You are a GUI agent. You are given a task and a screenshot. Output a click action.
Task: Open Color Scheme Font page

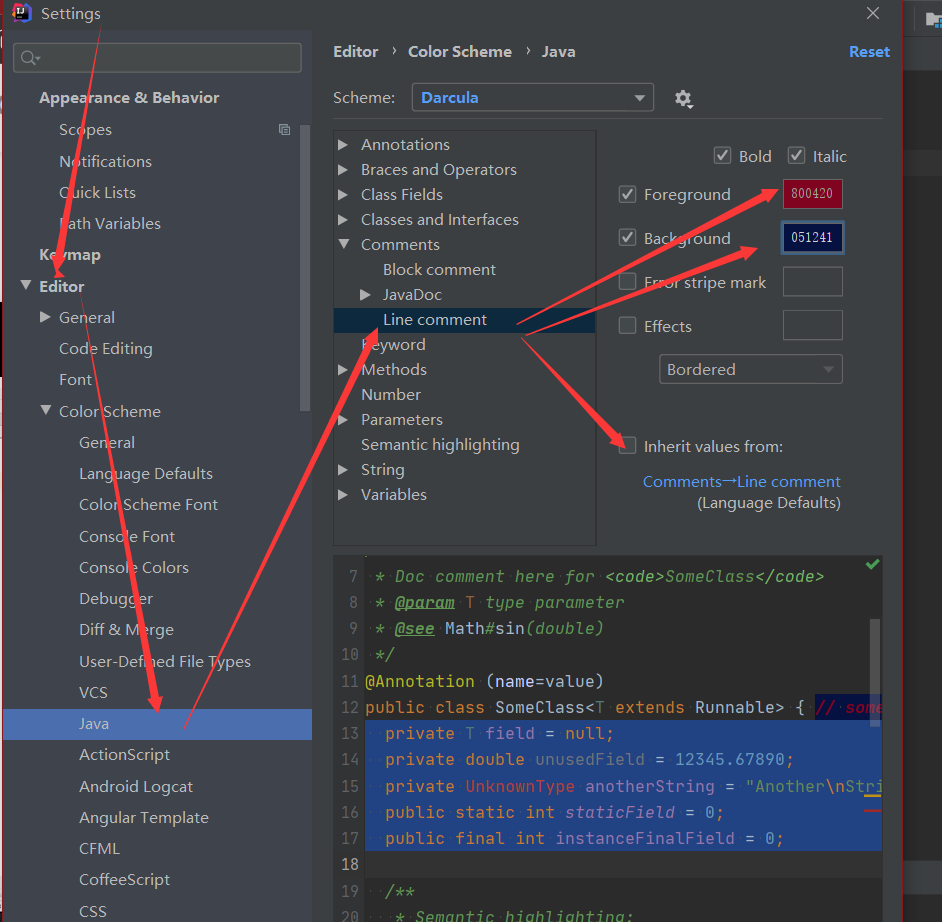click(148, 505)
